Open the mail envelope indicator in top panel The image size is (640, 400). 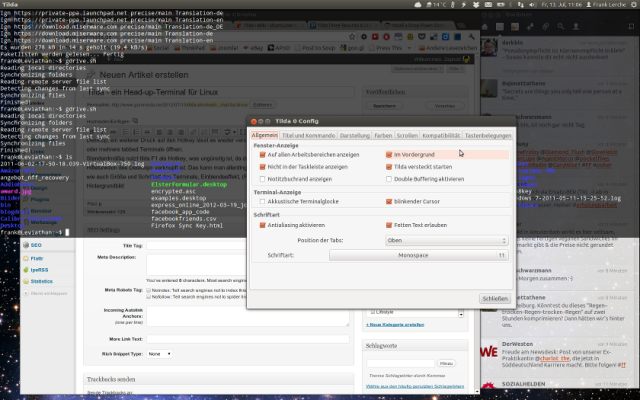[x=488, y=4]
